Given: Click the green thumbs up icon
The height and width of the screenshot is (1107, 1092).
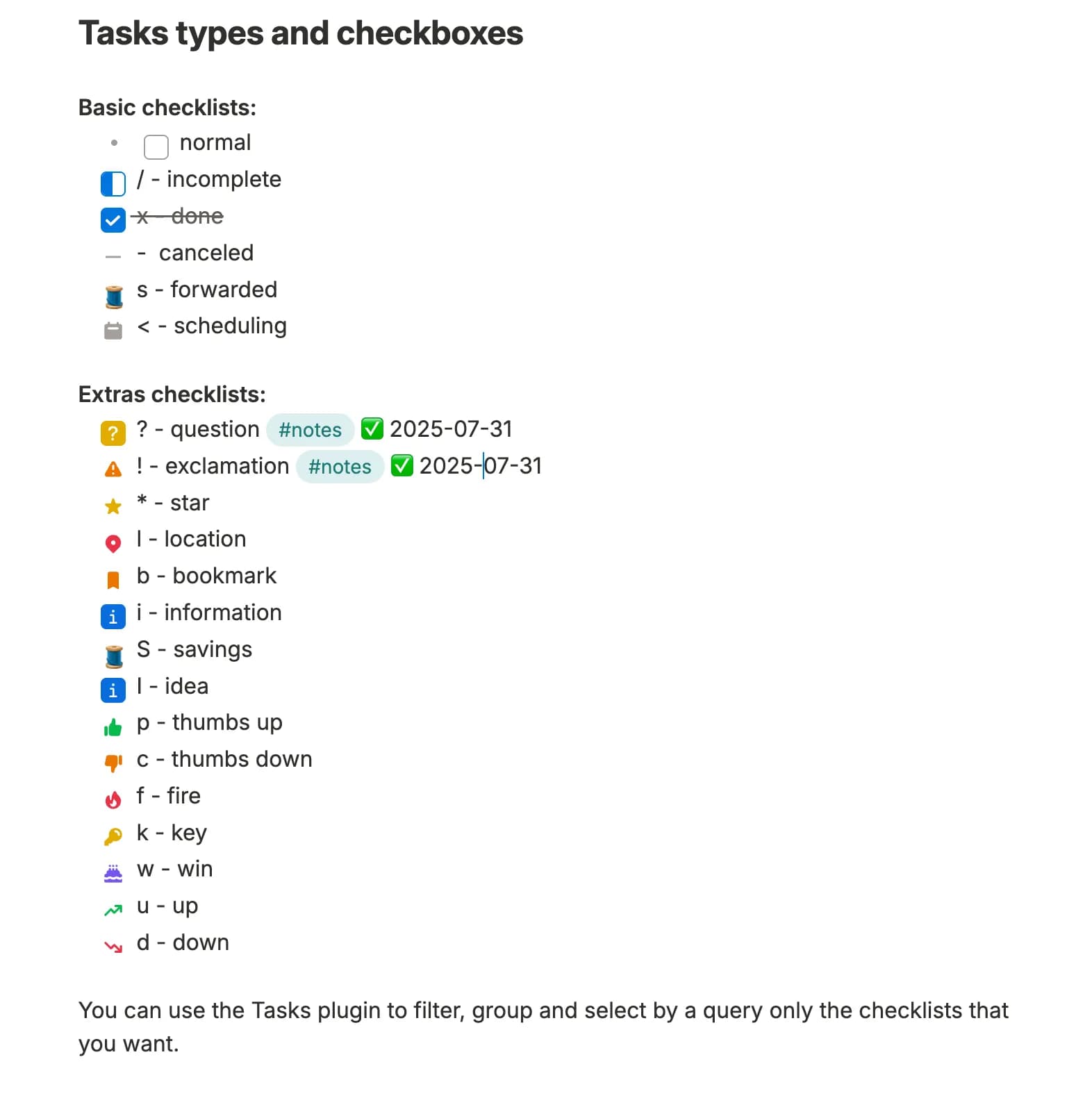Looking at the screenshot, I should [x=113, y=727].
